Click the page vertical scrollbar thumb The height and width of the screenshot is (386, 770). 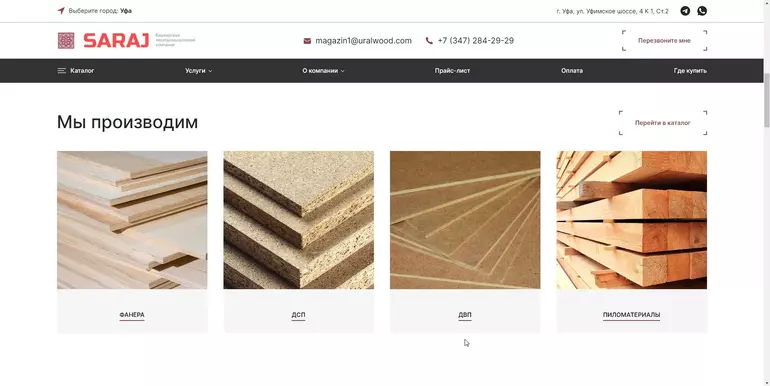(x=767, y=100)
